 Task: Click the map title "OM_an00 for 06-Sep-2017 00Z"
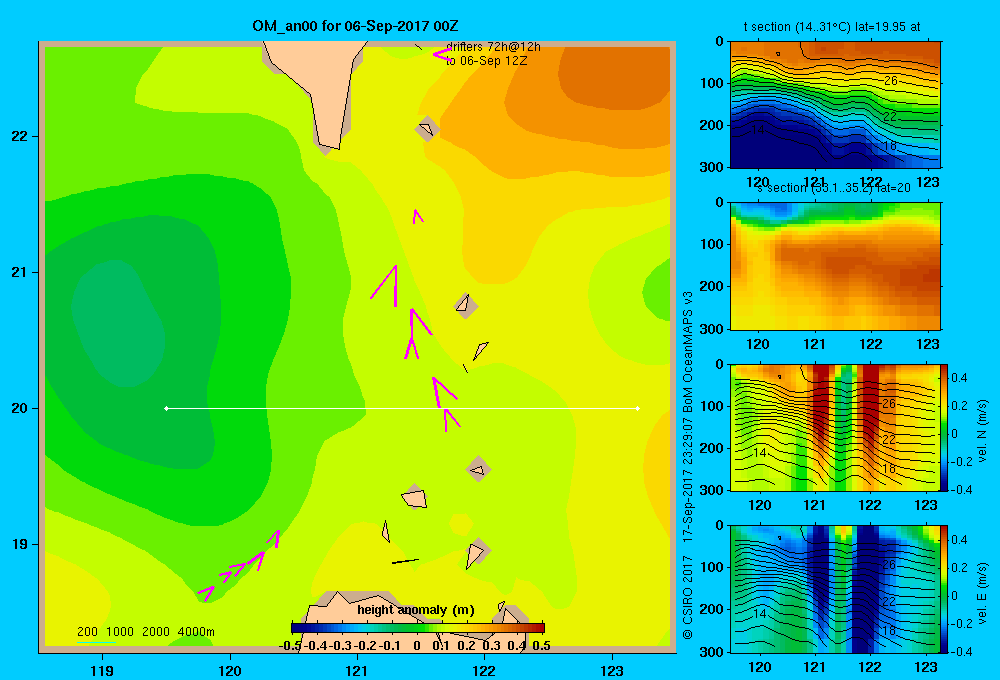355,26
